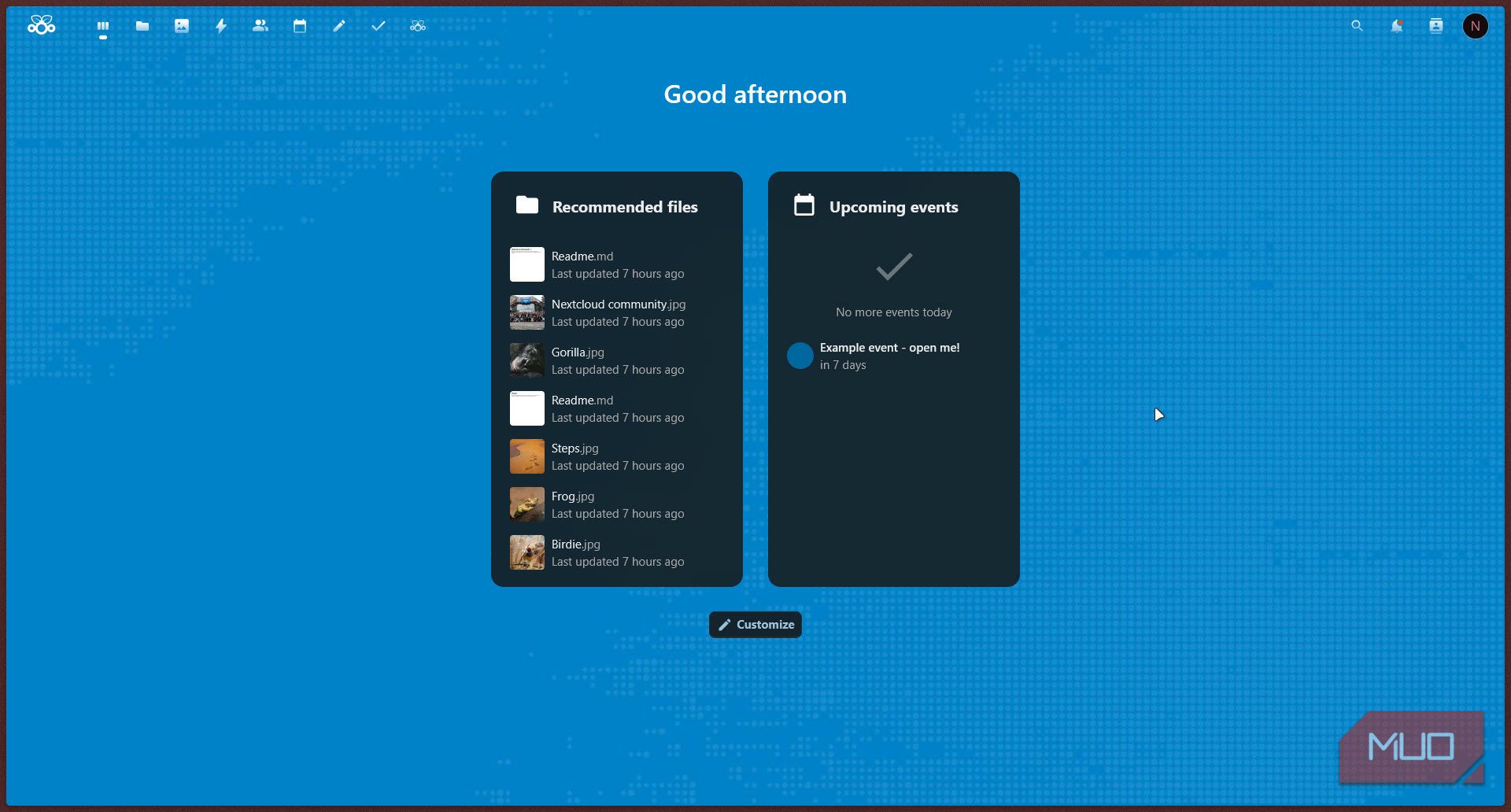Image resolution: width=1511 pixels, height=812 pixels.
Task: Open the Photos app icon
Action: click(182, 26)
